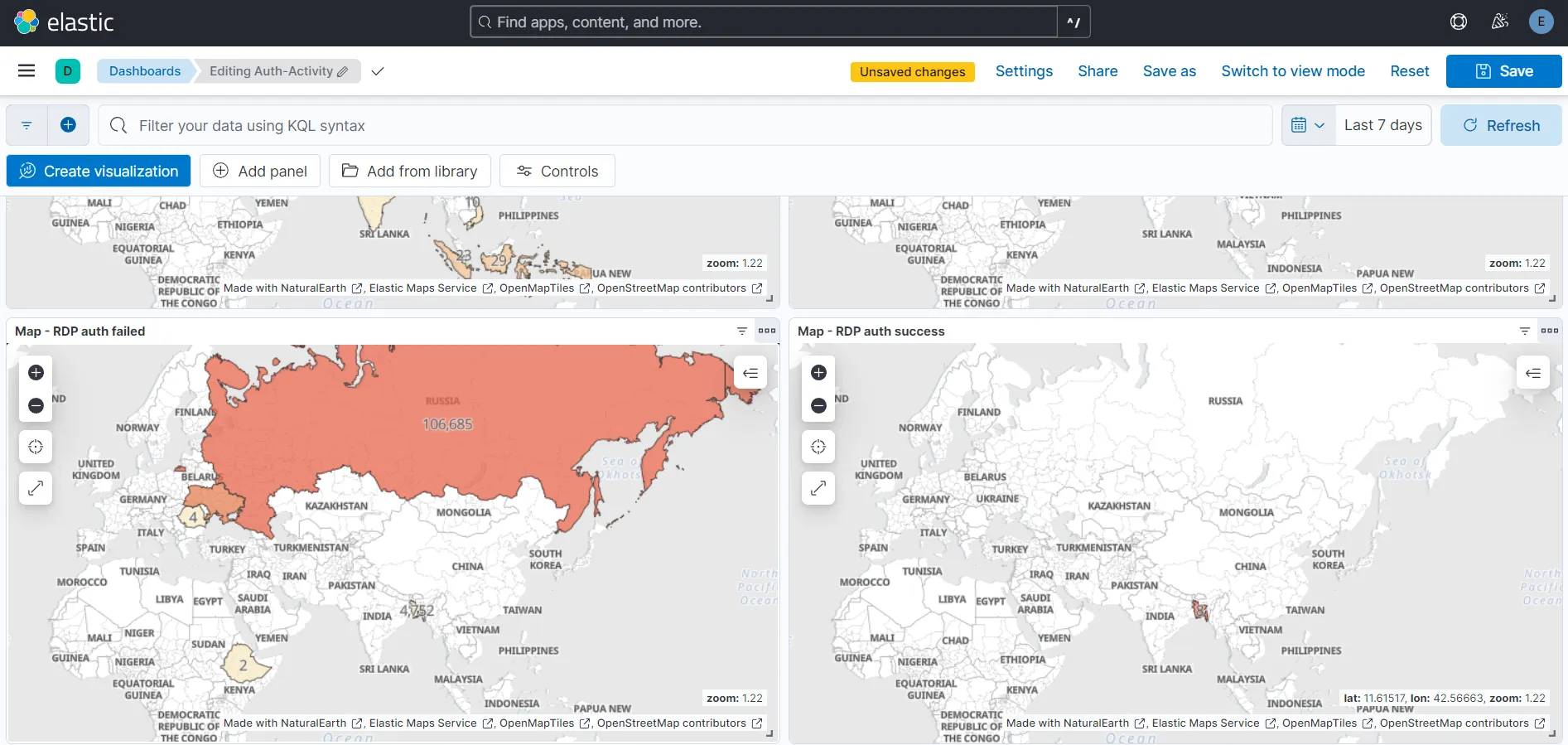The height and width of the screenshot is (745, 1568).
Task: Open the Share menu
Action: pyautogui.click(x=1098, y=71)
